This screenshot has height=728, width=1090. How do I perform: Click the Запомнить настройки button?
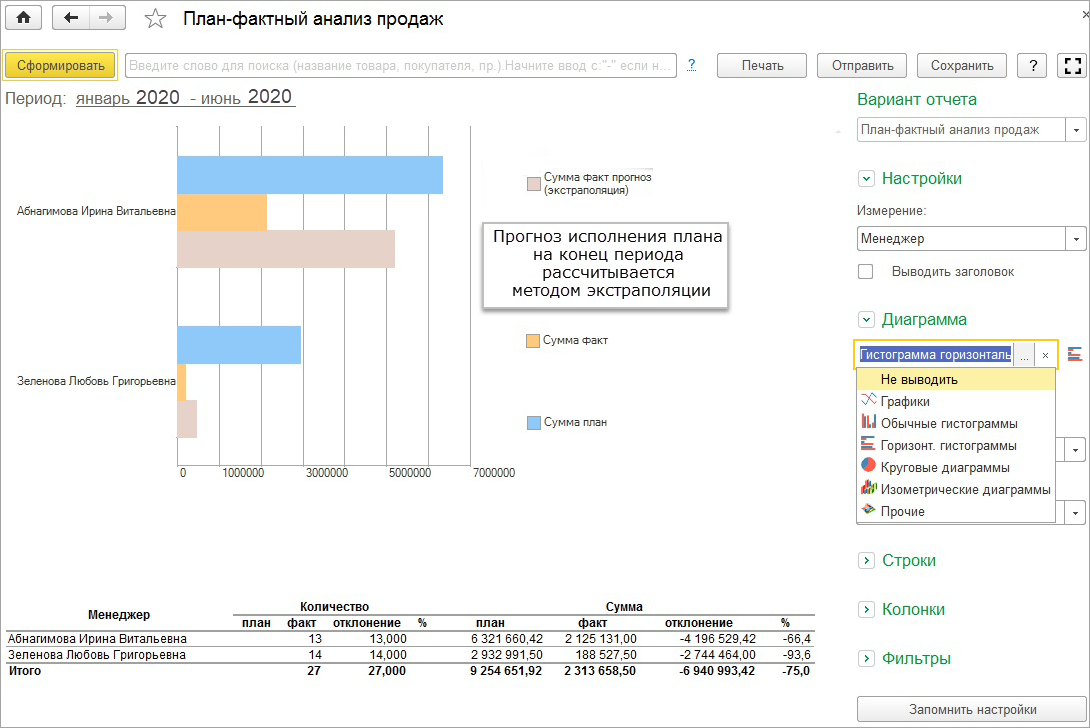[972, 709]
